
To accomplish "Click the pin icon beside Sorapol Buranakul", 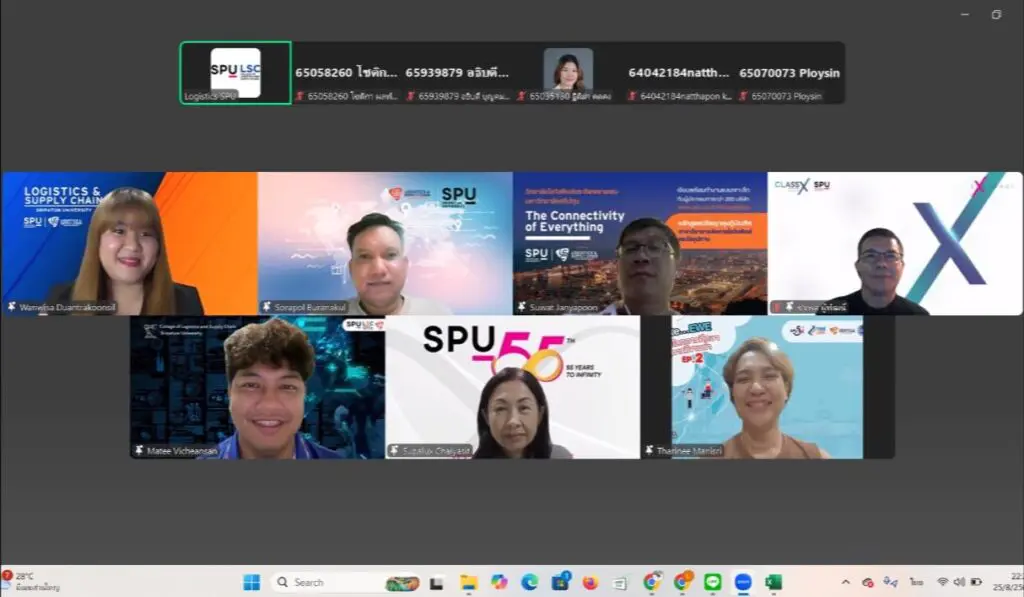I will click(266, 306).
